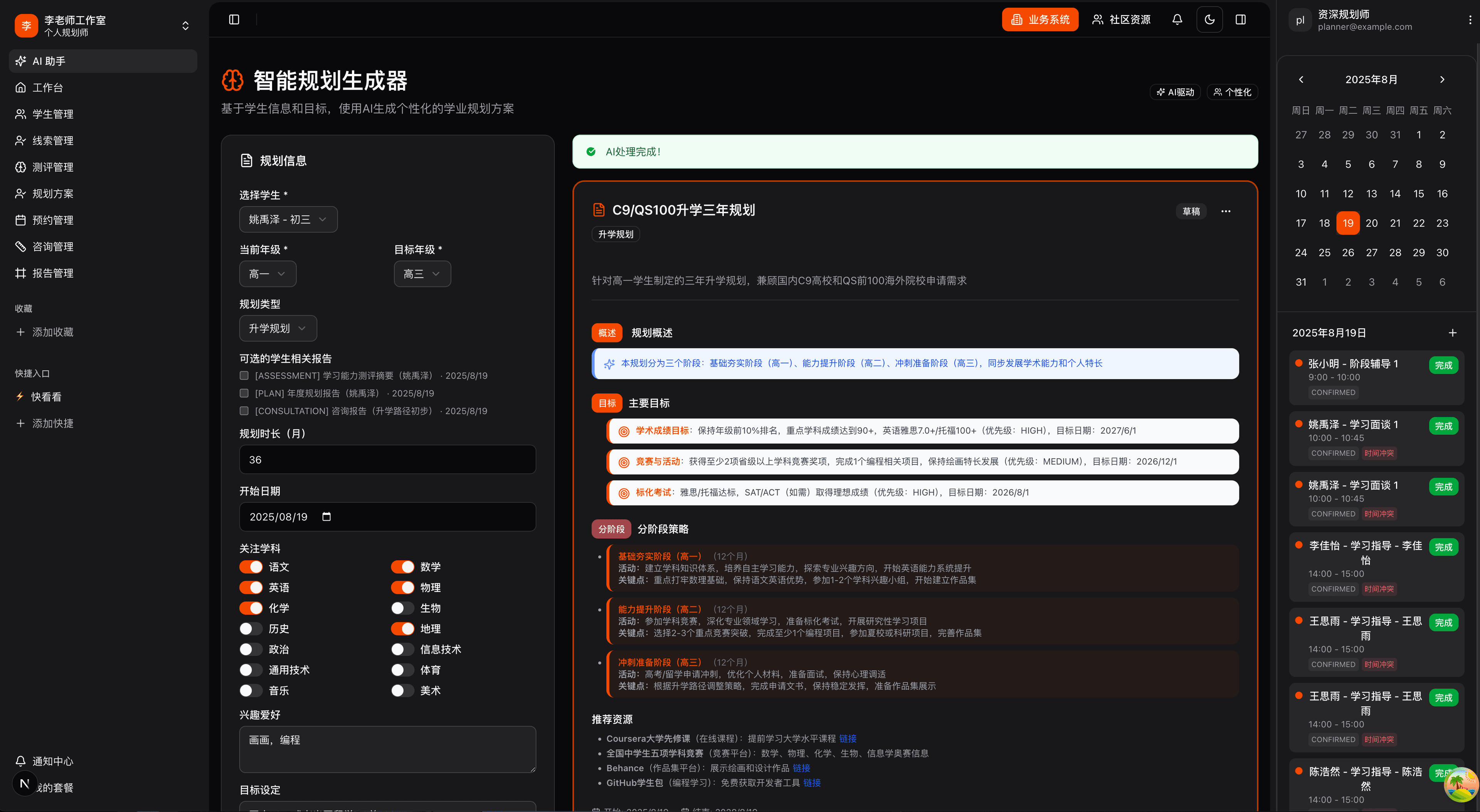
Task: Go to 报告管理 via sidebar icon
Action: click(52, 273)
